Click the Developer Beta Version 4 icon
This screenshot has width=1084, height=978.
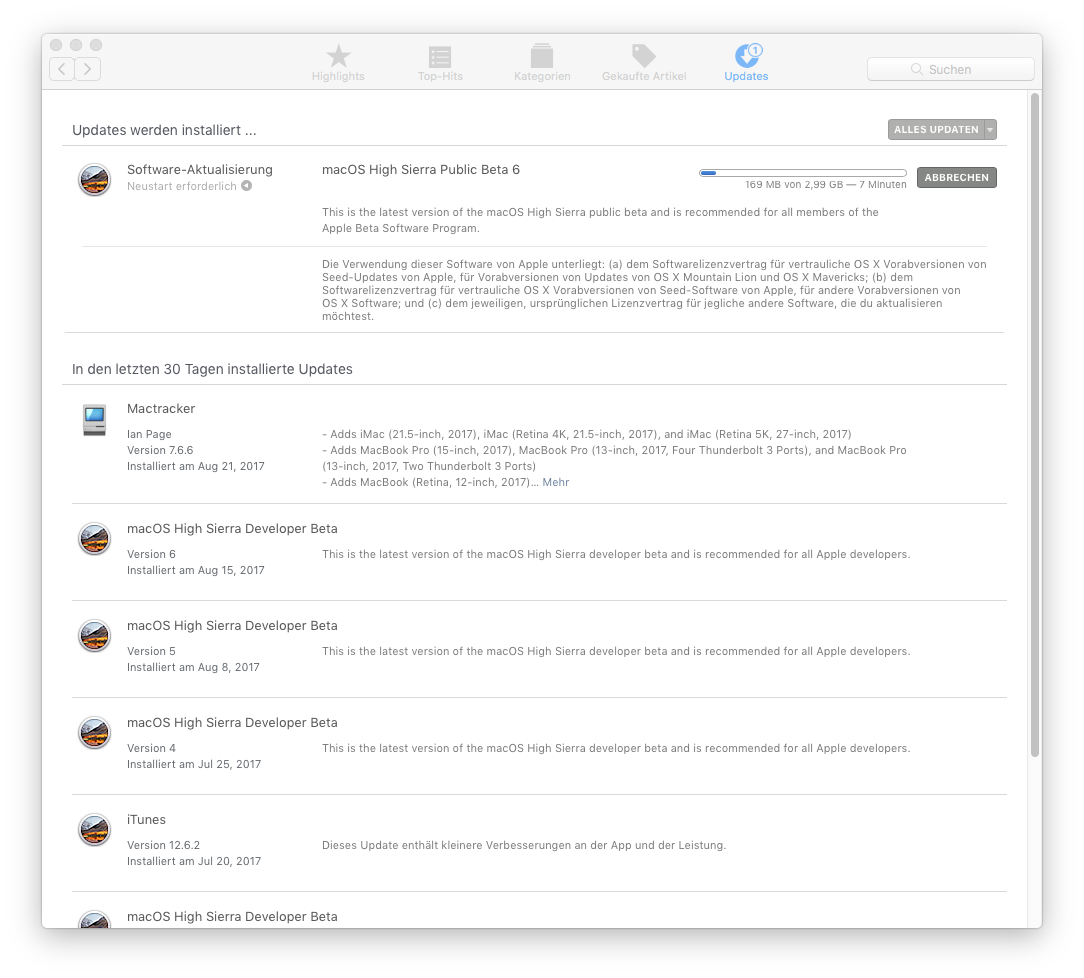pyautogui.click(x=95, y=733)
